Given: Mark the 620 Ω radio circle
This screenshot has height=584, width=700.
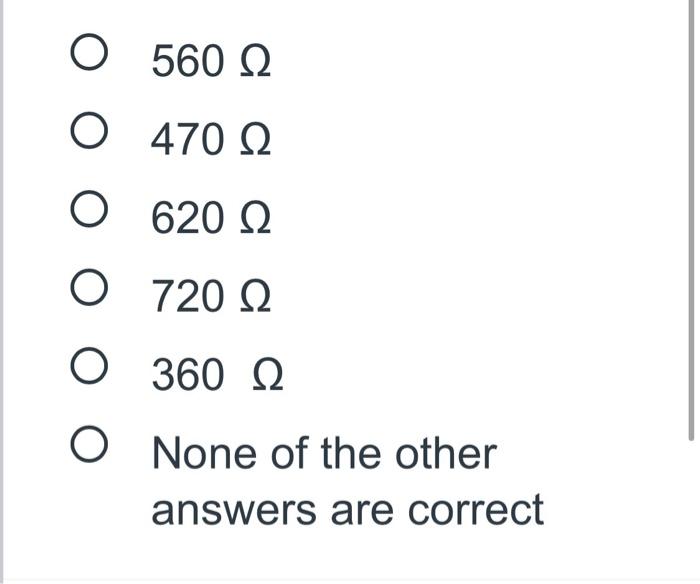Looking at the screenshot, I should pos(89,209).
